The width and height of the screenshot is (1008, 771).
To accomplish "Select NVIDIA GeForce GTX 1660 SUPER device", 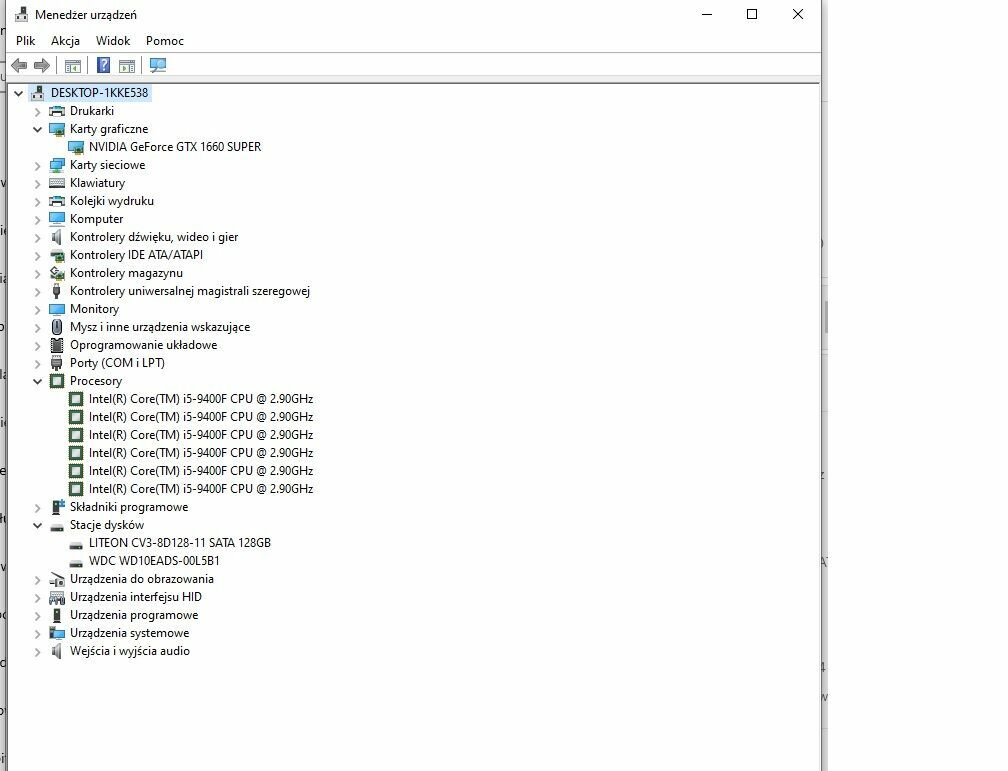I will (x=174, y=147).
